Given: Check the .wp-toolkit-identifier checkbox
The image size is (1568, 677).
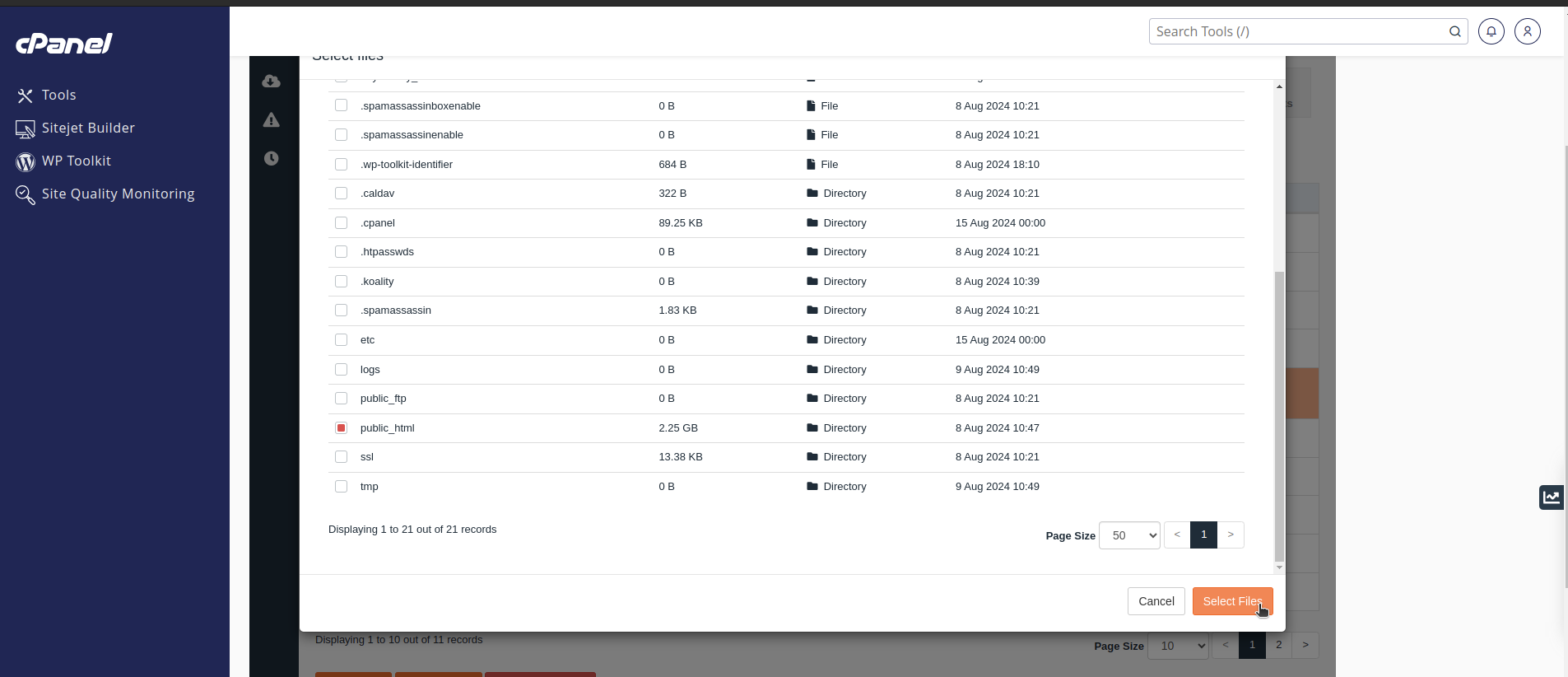Looking at the screenshot, I should coord(341,164).
